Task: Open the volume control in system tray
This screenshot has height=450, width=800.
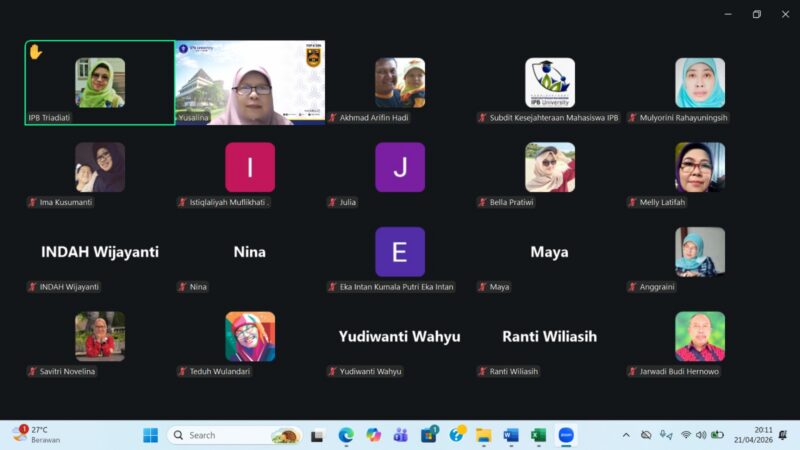Action: 701,435
